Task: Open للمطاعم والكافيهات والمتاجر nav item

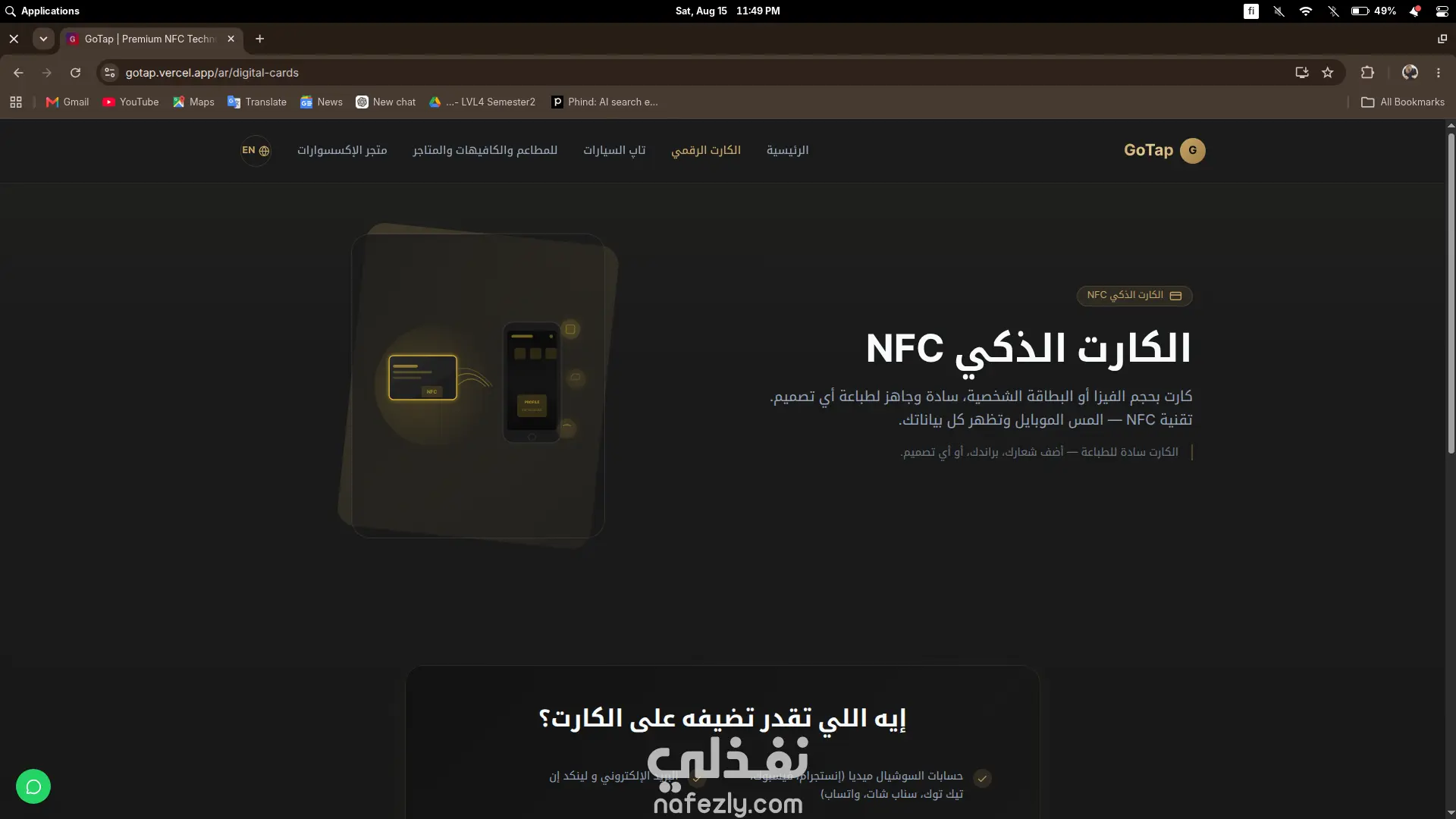Action: tap(485, 150)
